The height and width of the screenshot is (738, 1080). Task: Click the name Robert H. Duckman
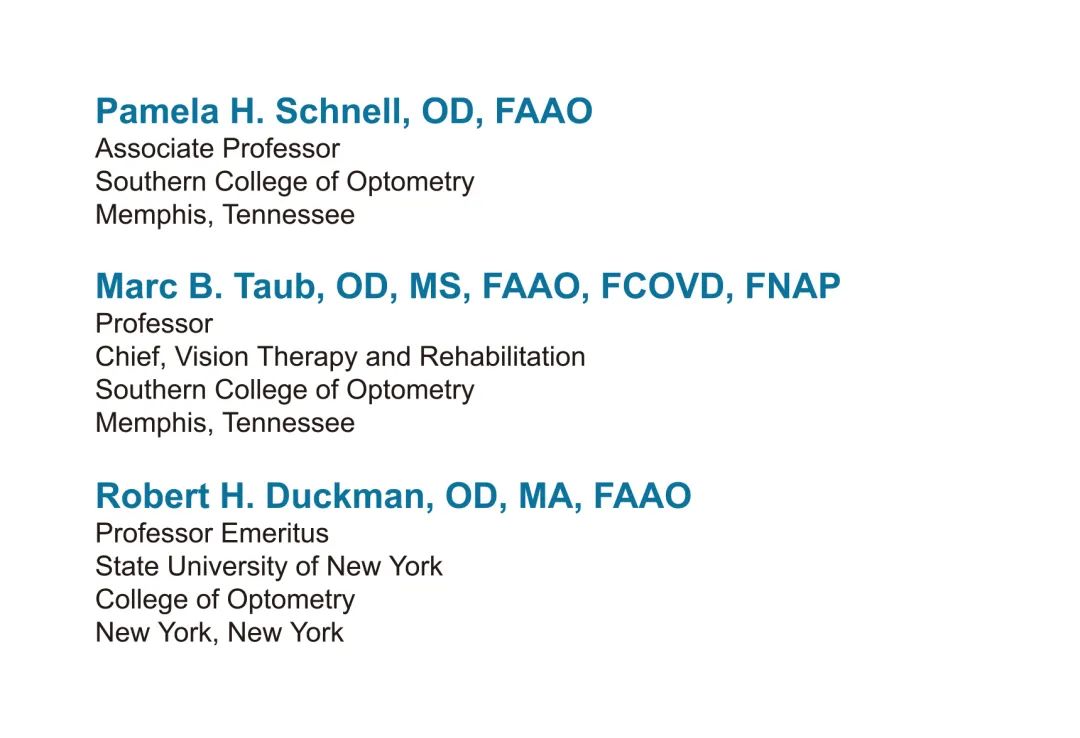click(x=260, y=496)
